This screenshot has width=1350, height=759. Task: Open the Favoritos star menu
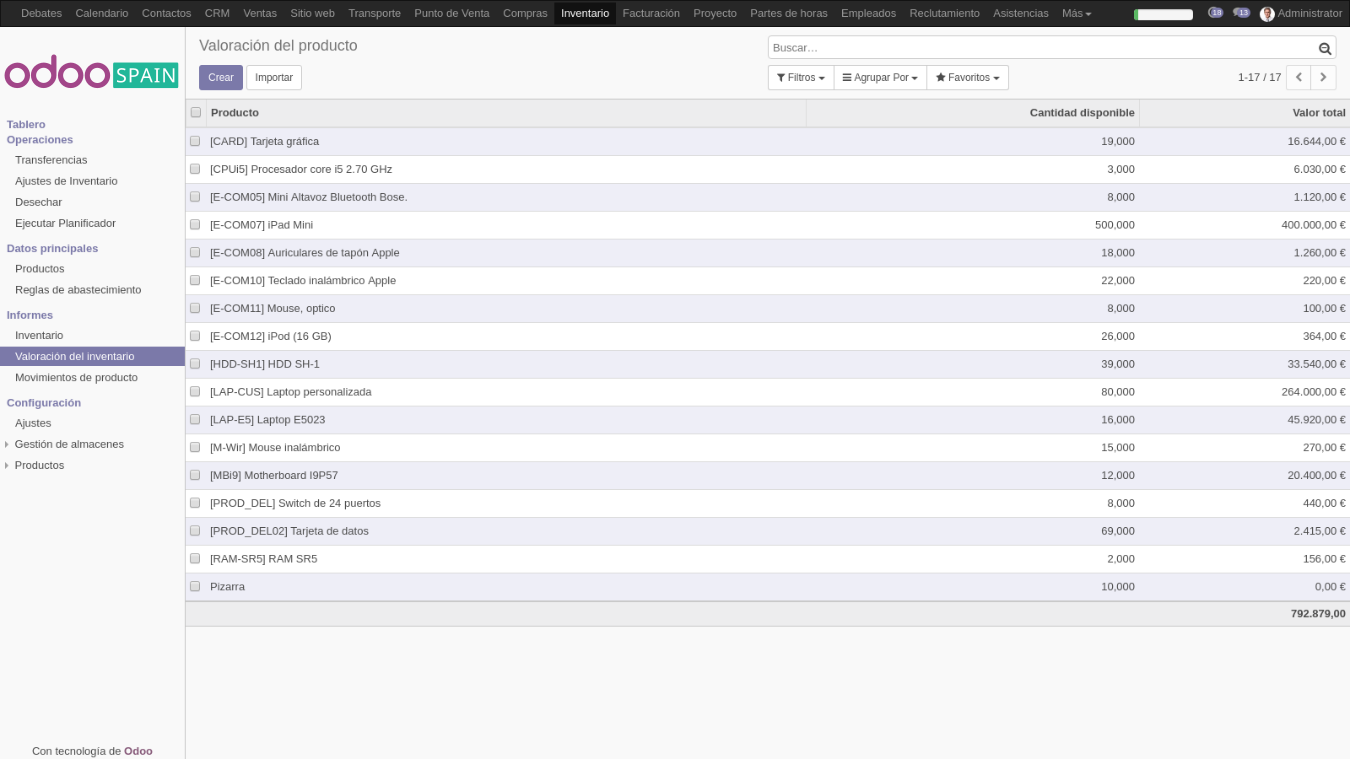[x=967, y=77]
